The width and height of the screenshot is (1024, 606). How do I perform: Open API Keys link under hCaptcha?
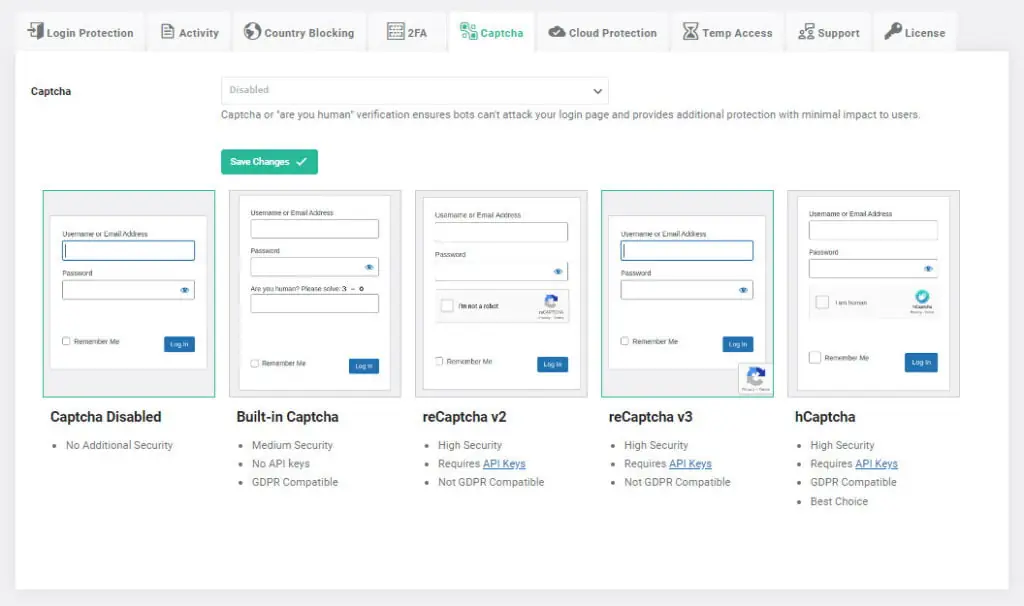click(x=876, y=464)
